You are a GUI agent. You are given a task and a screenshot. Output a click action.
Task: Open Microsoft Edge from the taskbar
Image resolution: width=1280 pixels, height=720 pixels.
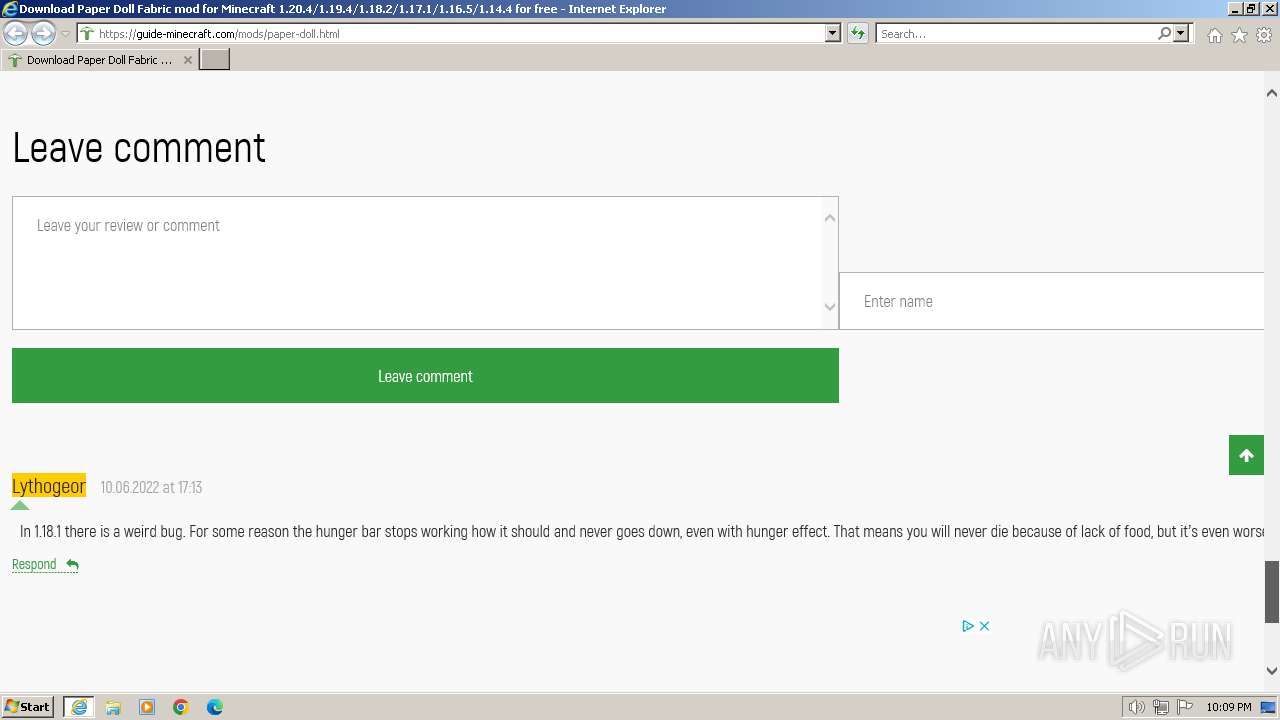pyautogui.click(x=215, y=707)
